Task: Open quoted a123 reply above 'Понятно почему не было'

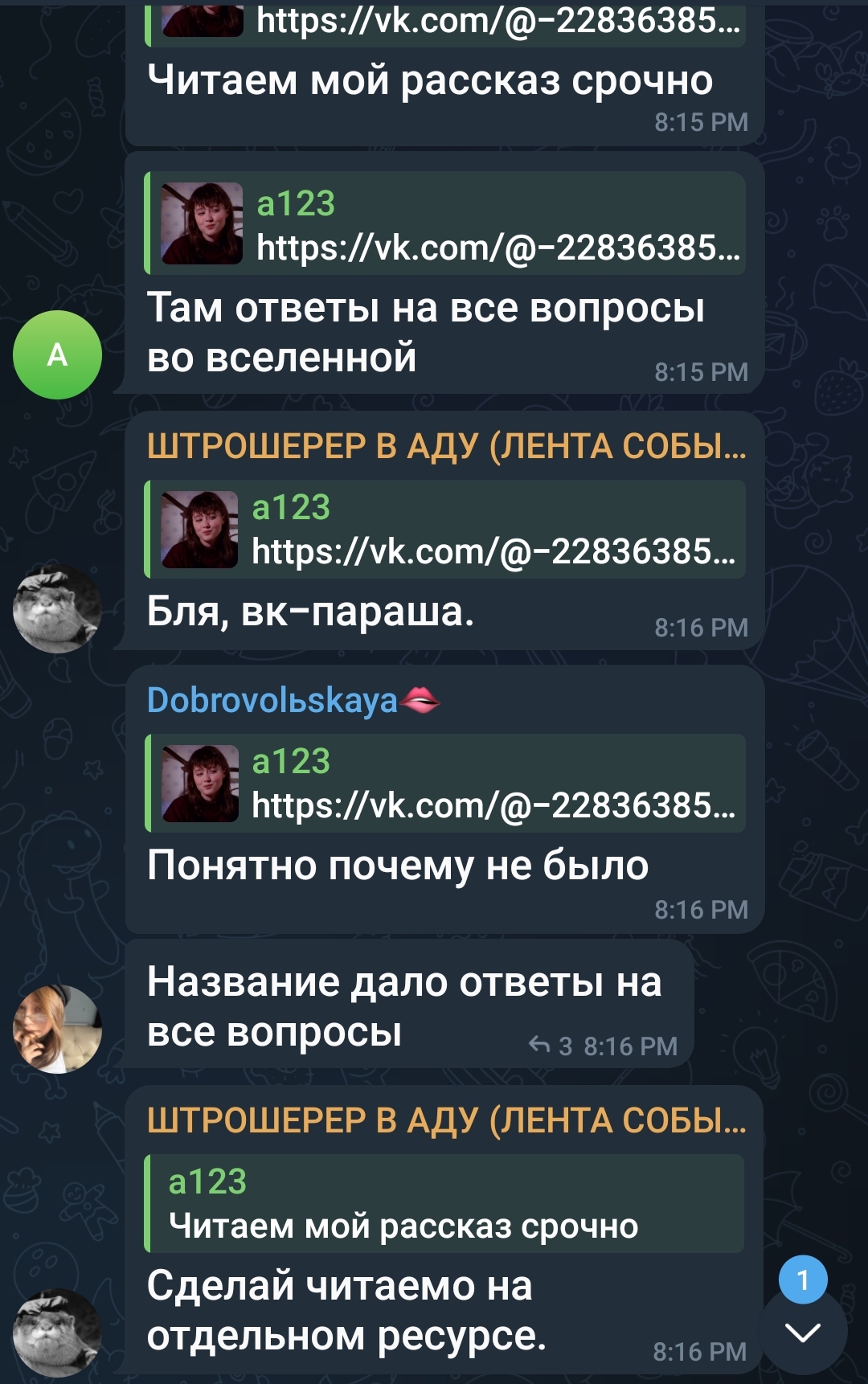Action: point(445,783)
